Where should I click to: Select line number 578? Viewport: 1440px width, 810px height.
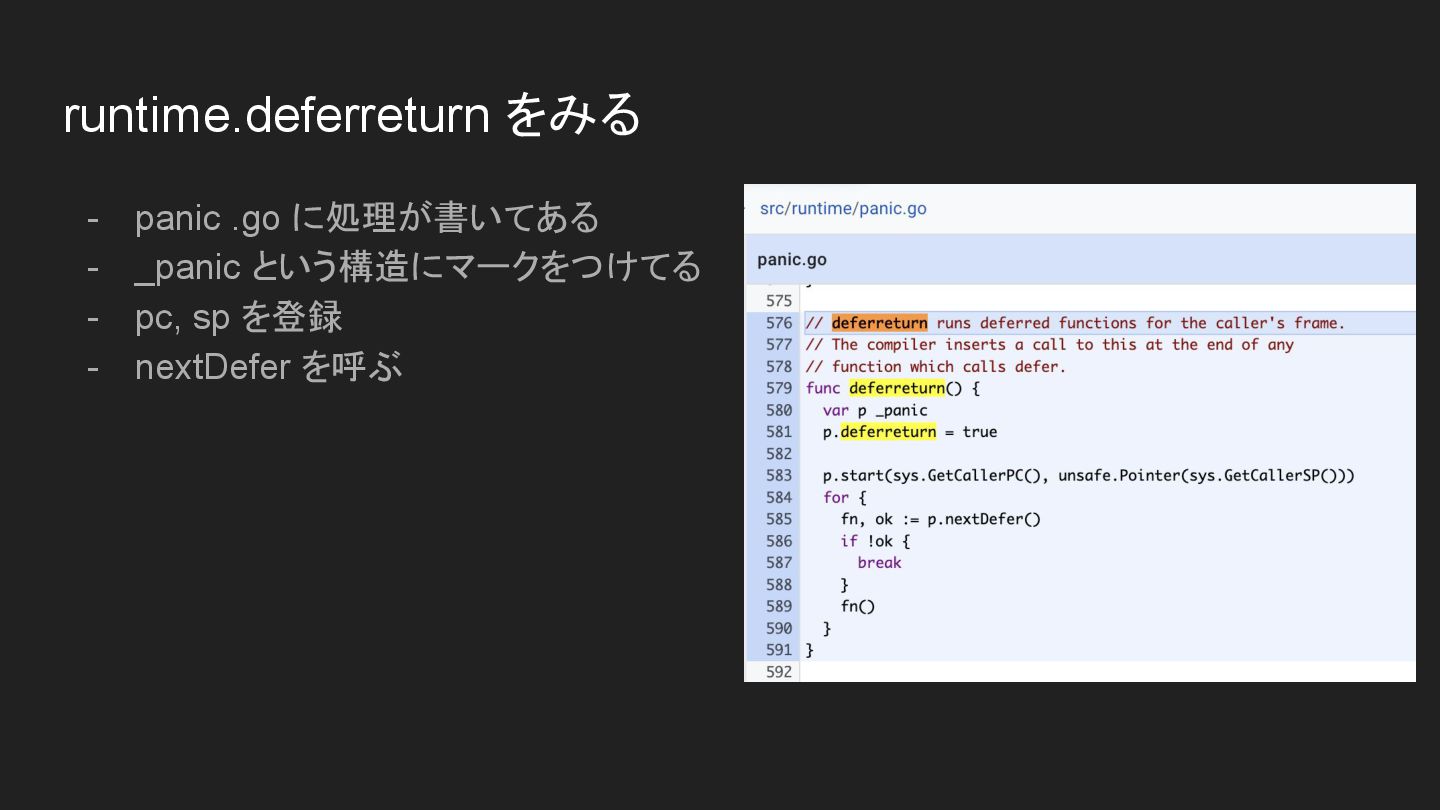click(779, 367)
